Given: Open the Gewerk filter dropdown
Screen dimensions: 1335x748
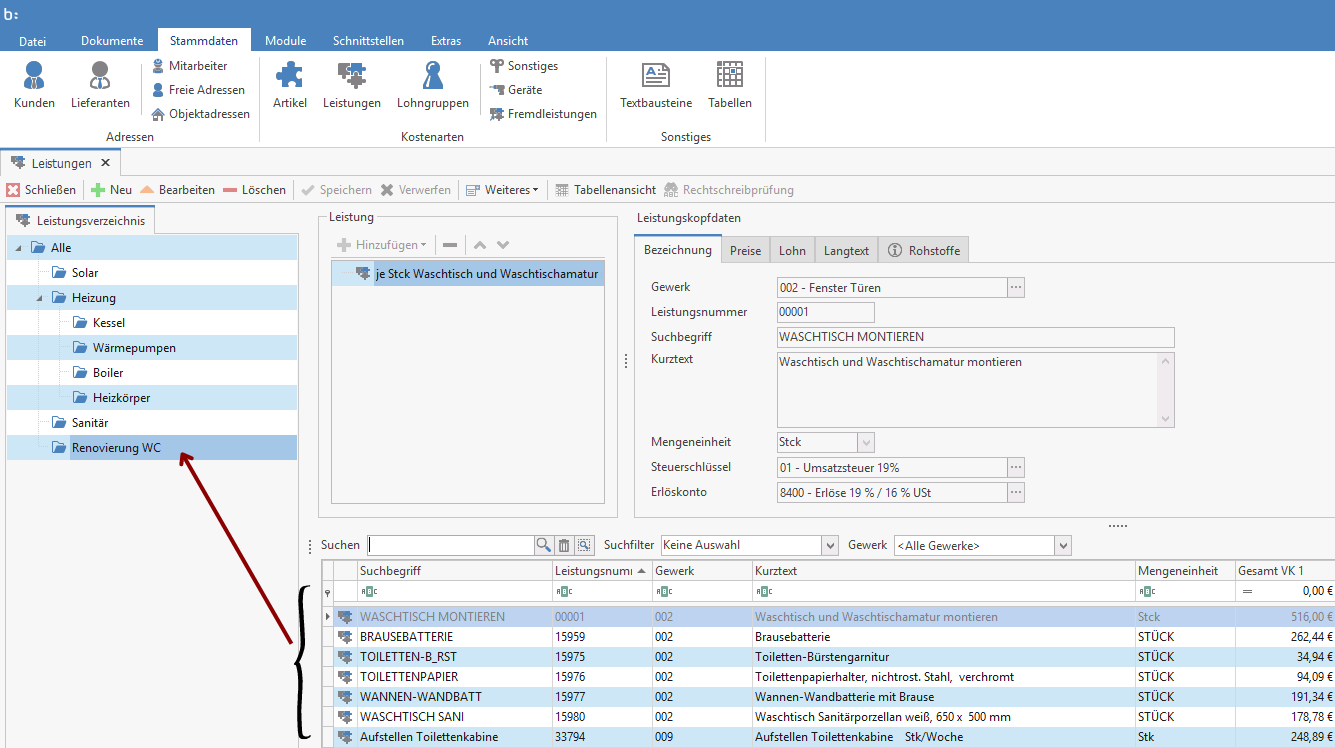Looking at the screenshot, I should click(x=1063, y=545).
